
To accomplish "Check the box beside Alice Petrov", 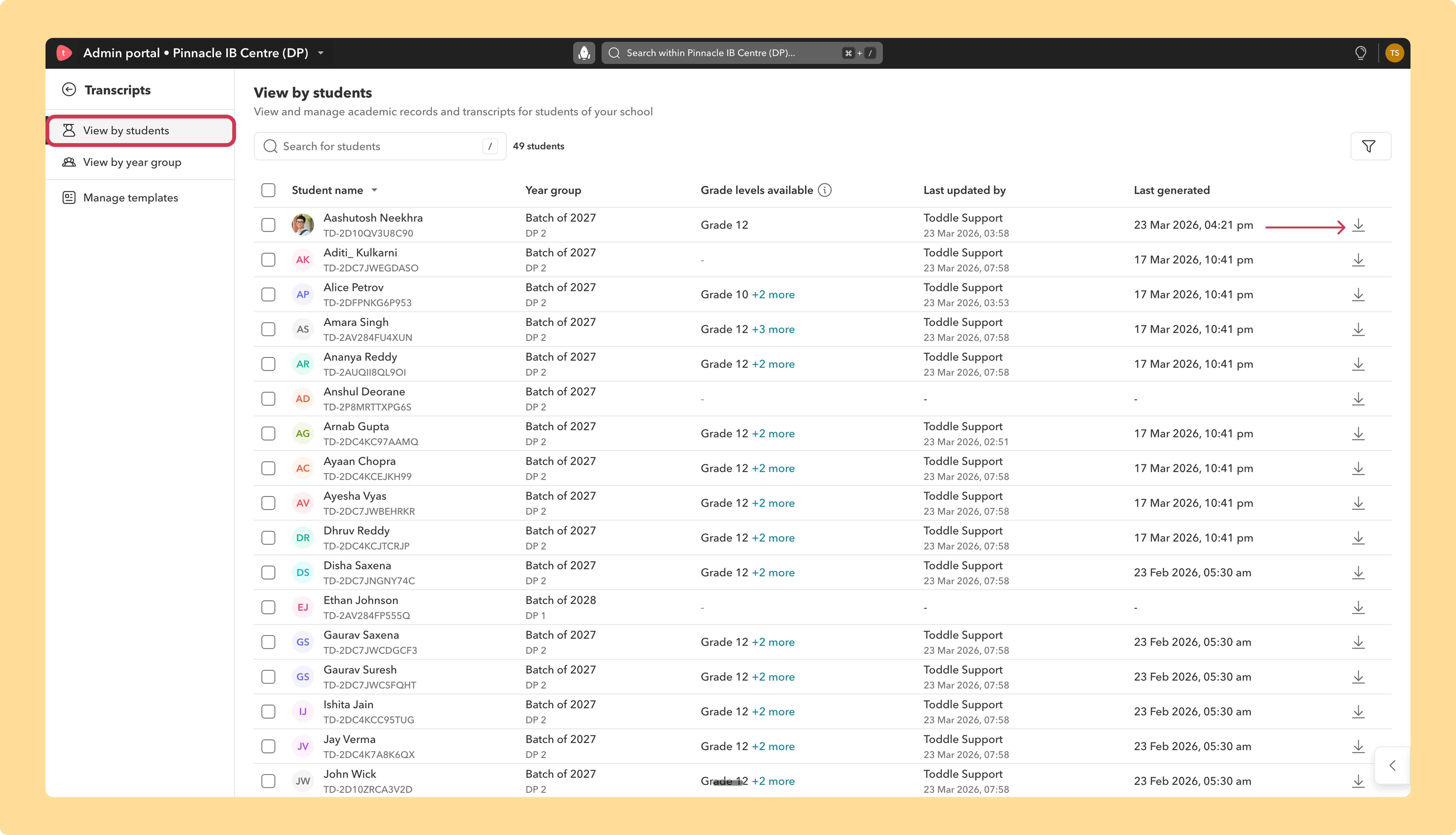I will pos(268,294).
